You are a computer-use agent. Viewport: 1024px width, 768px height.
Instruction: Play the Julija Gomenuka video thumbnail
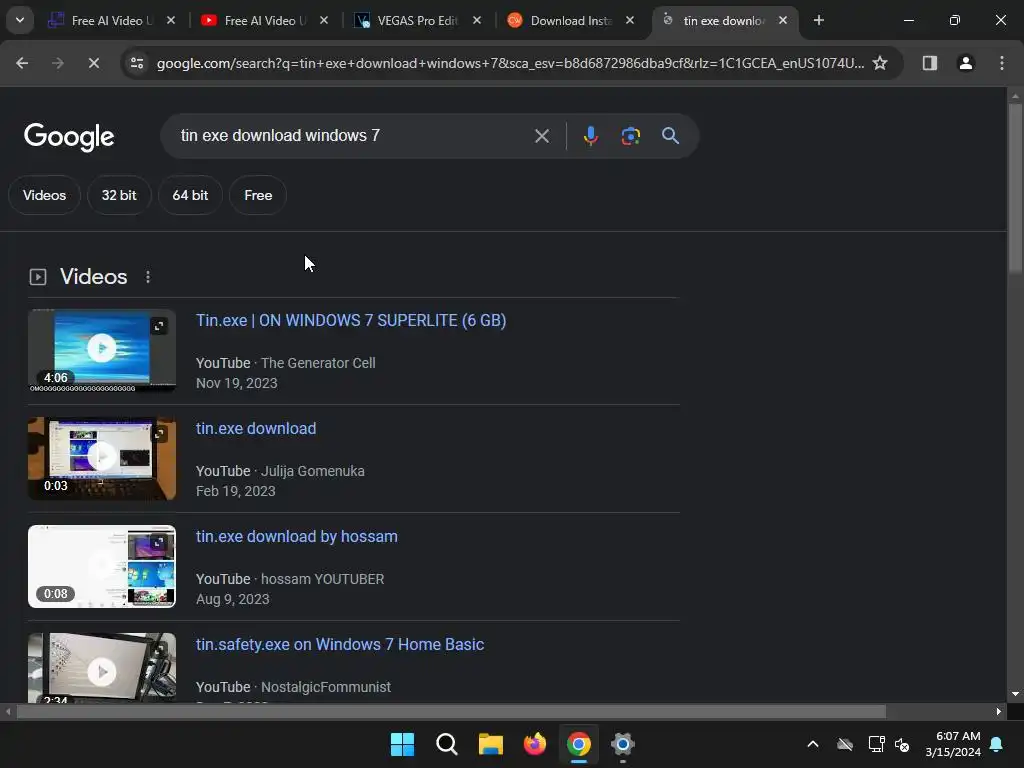click(102, 456)
